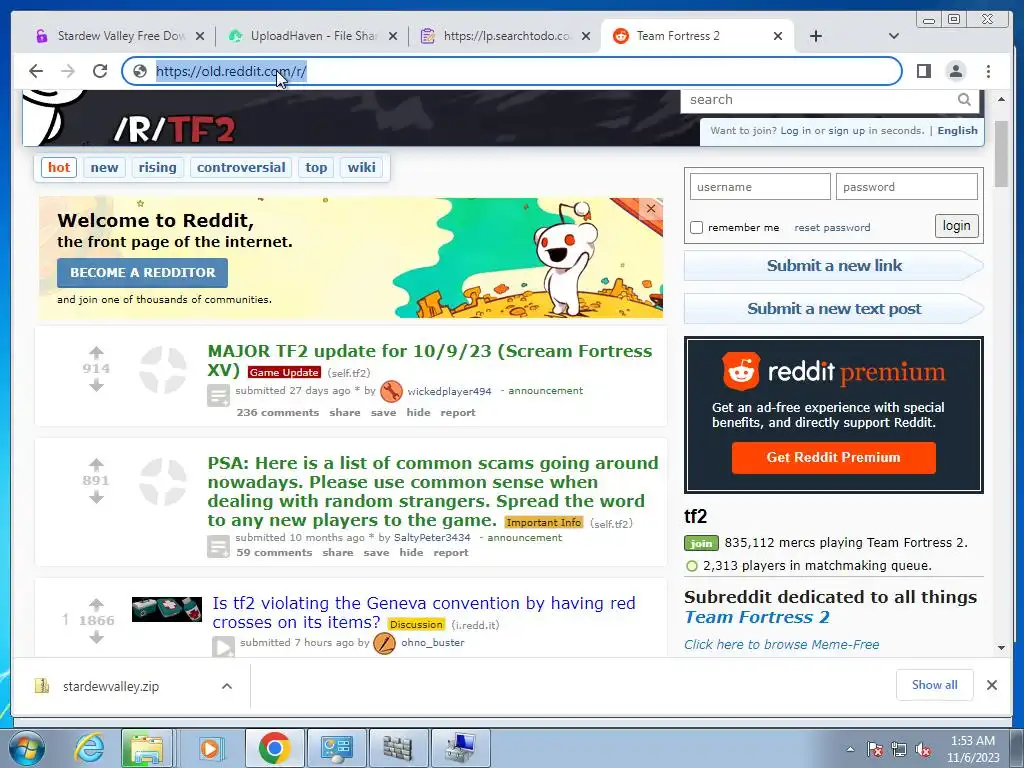Open 236 comments on TF2 update post
Image resolution: width=1024 pixels, height=768 pixels.
278,413
